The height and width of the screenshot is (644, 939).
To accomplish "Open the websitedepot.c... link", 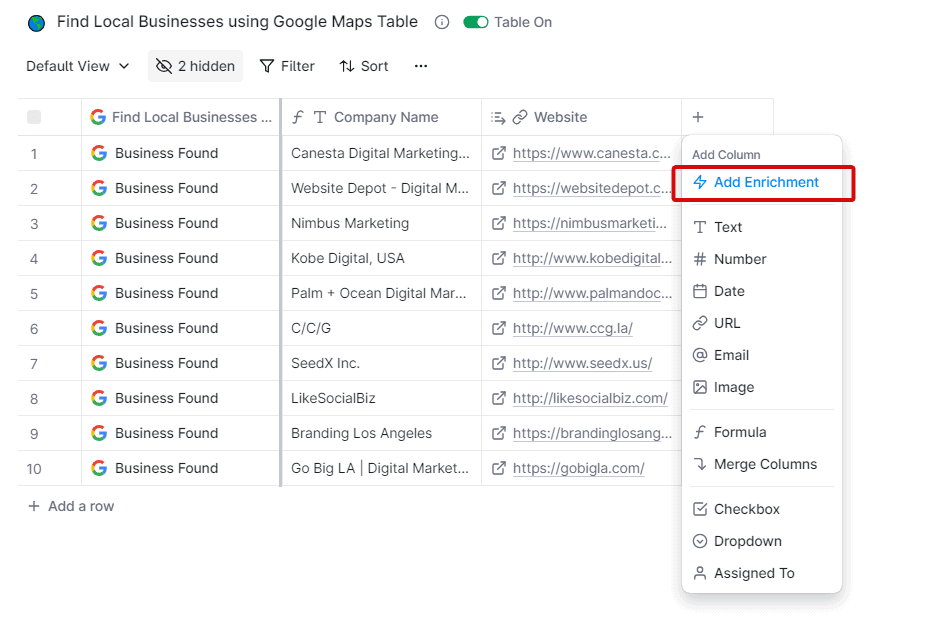I will [592, 188].
